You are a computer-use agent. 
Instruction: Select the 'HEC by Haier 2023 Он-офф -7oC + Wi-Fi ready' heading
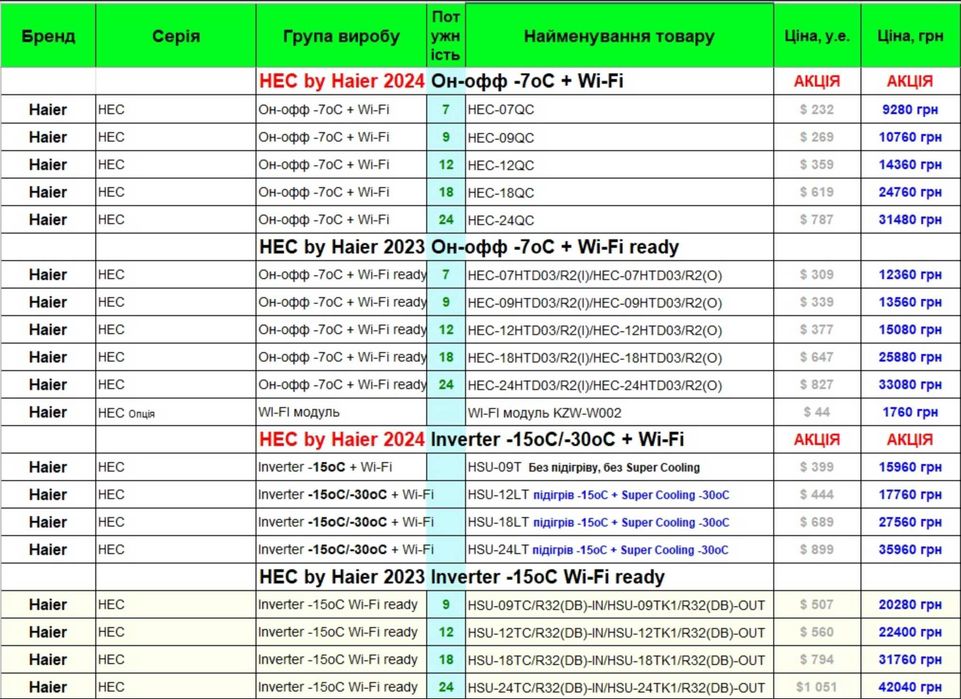469,247
